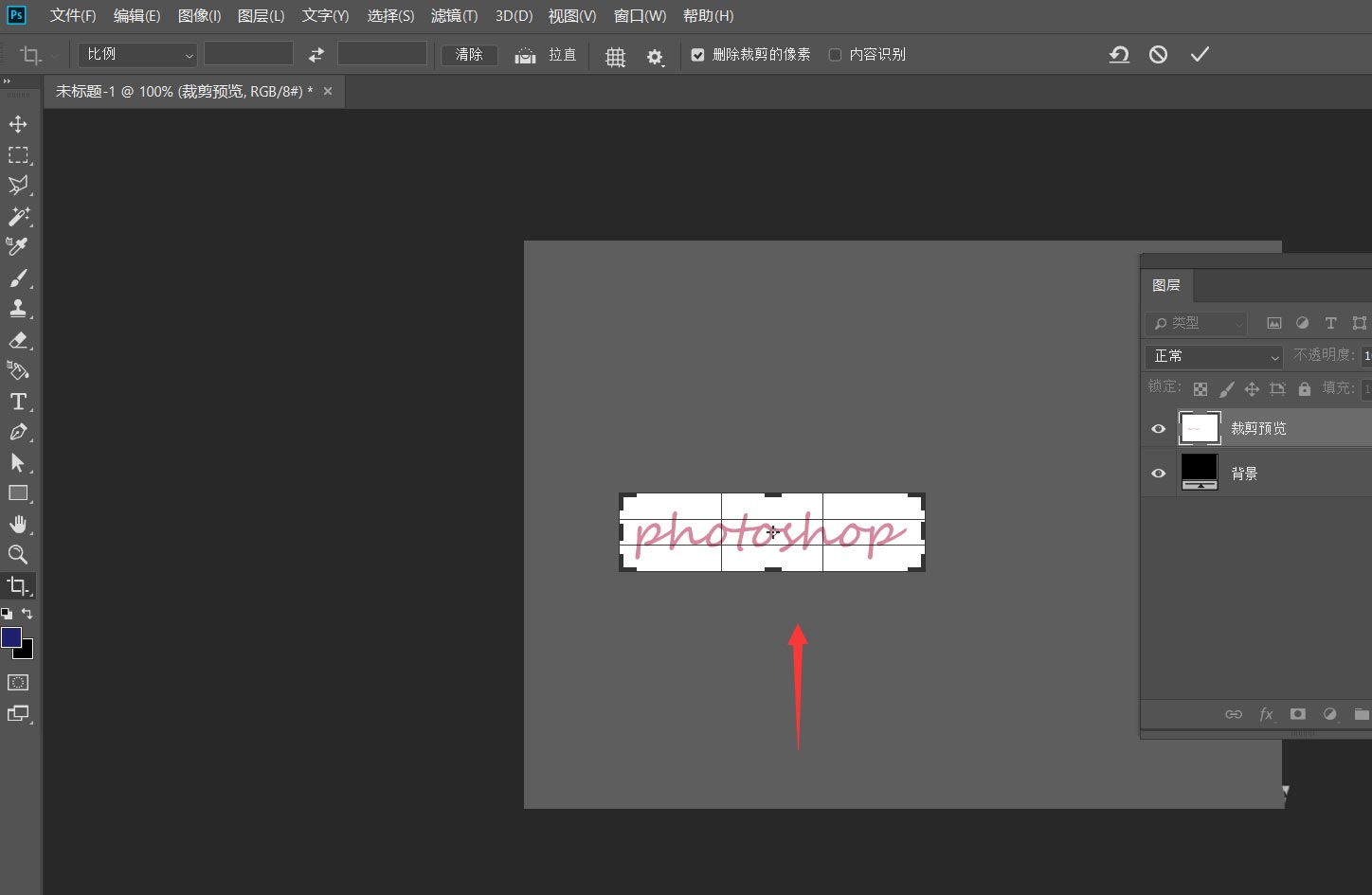Select the Magic Wand tool
This screenshot has height=895, width=1372.
point(18,217)
